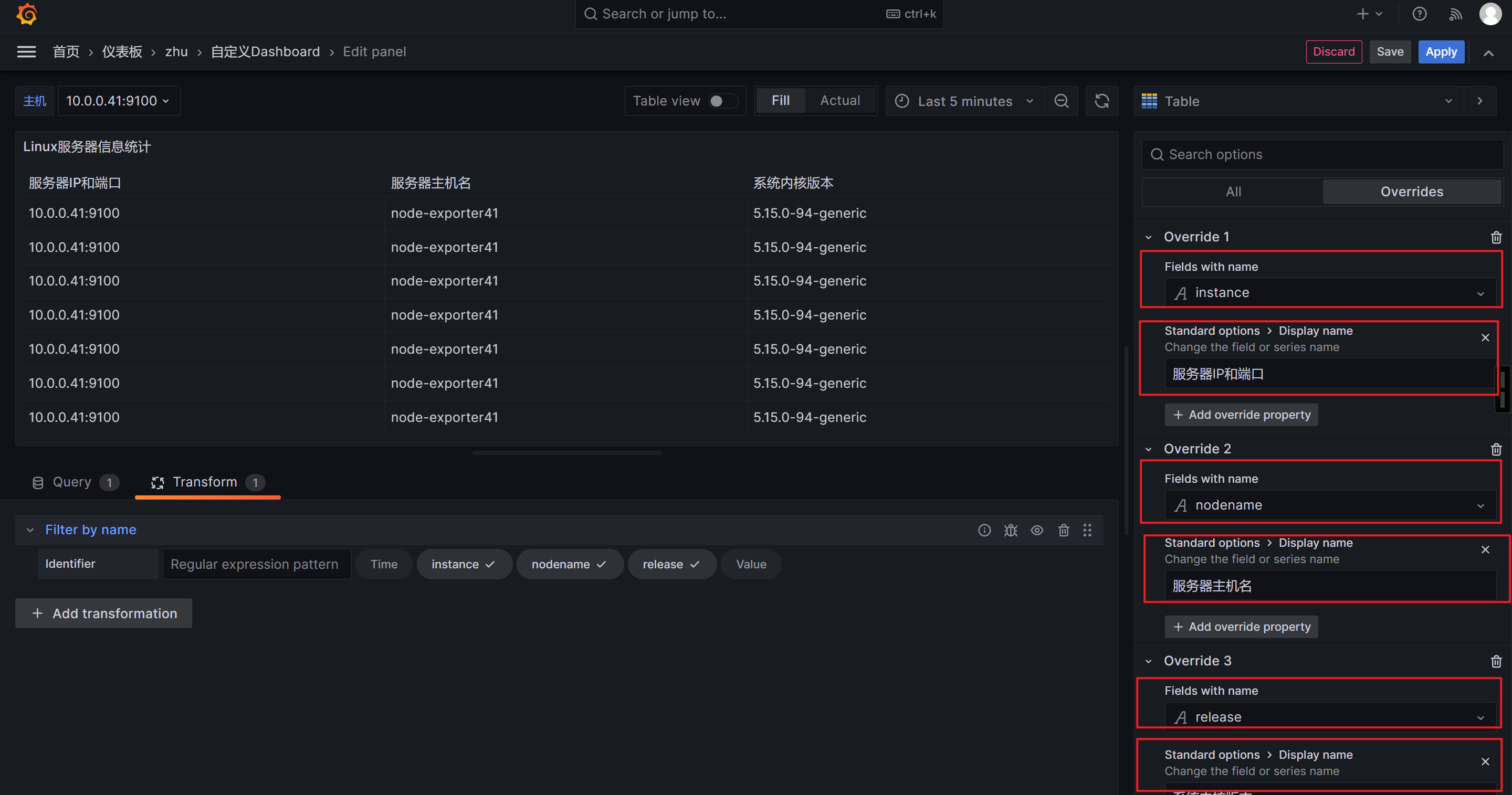The image size is (1512, 795).
Task: Toggle the Table view switch
Action: tap(722, 101)
